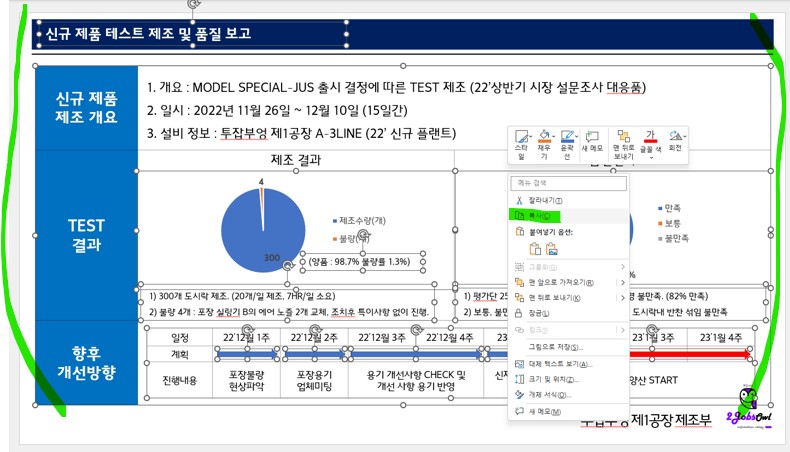Screen dimensions: 790x452
Task: Click the 윤곽선 (Outline) pen icon
Action: 566,136
